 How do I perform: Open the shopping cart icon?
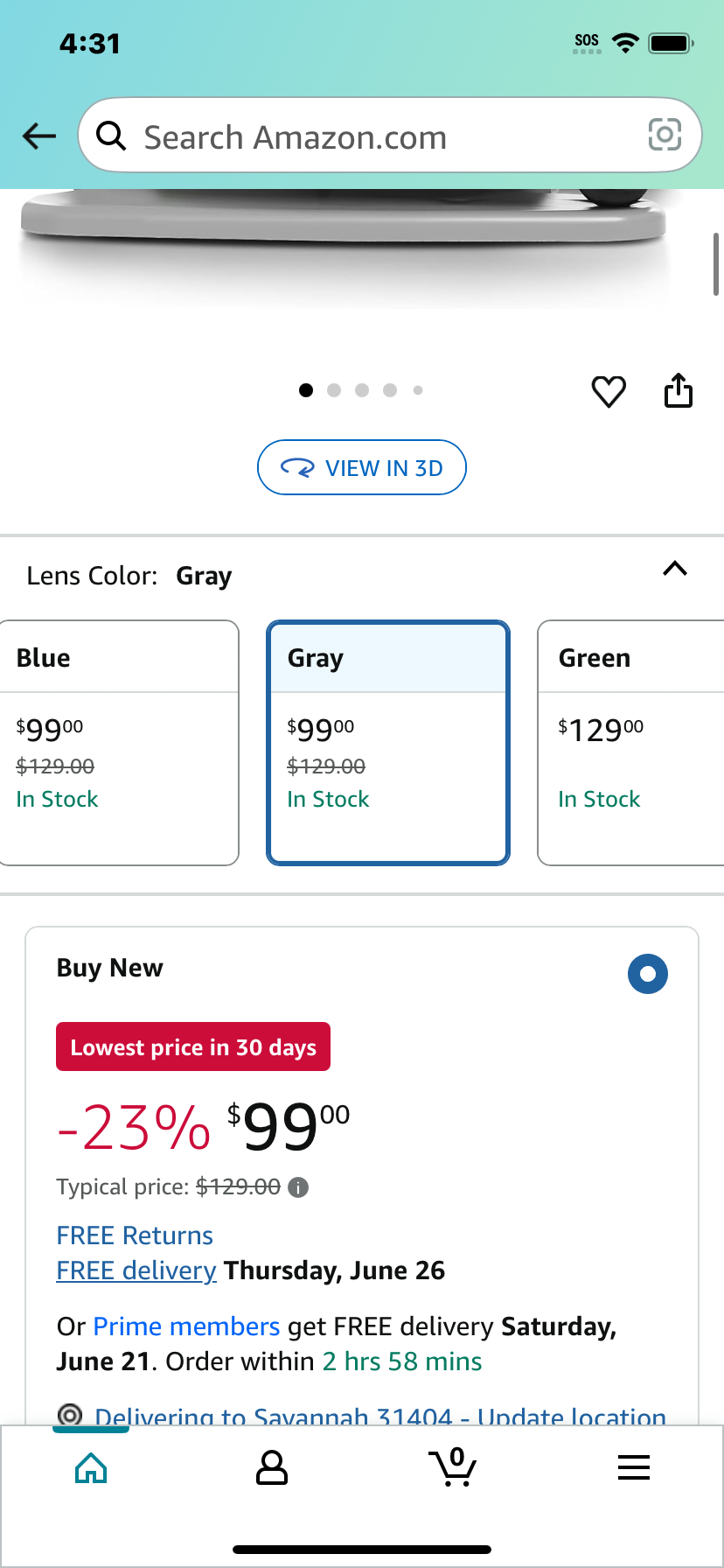click(x=453, y=1467)
